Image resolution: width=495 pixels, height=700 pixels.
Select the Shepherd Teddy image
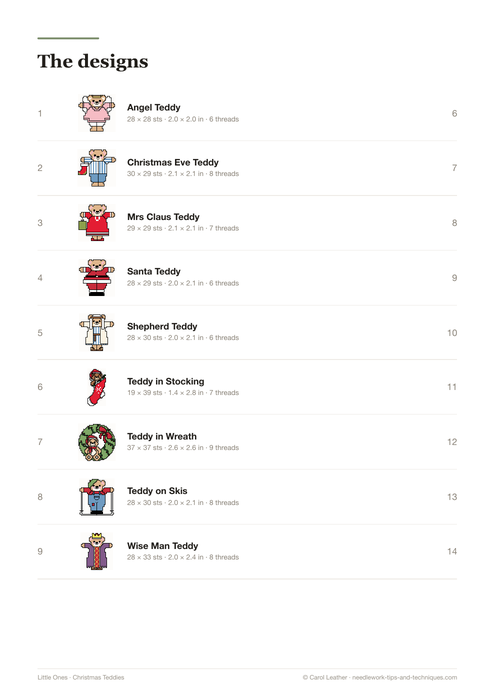[97, 333]
